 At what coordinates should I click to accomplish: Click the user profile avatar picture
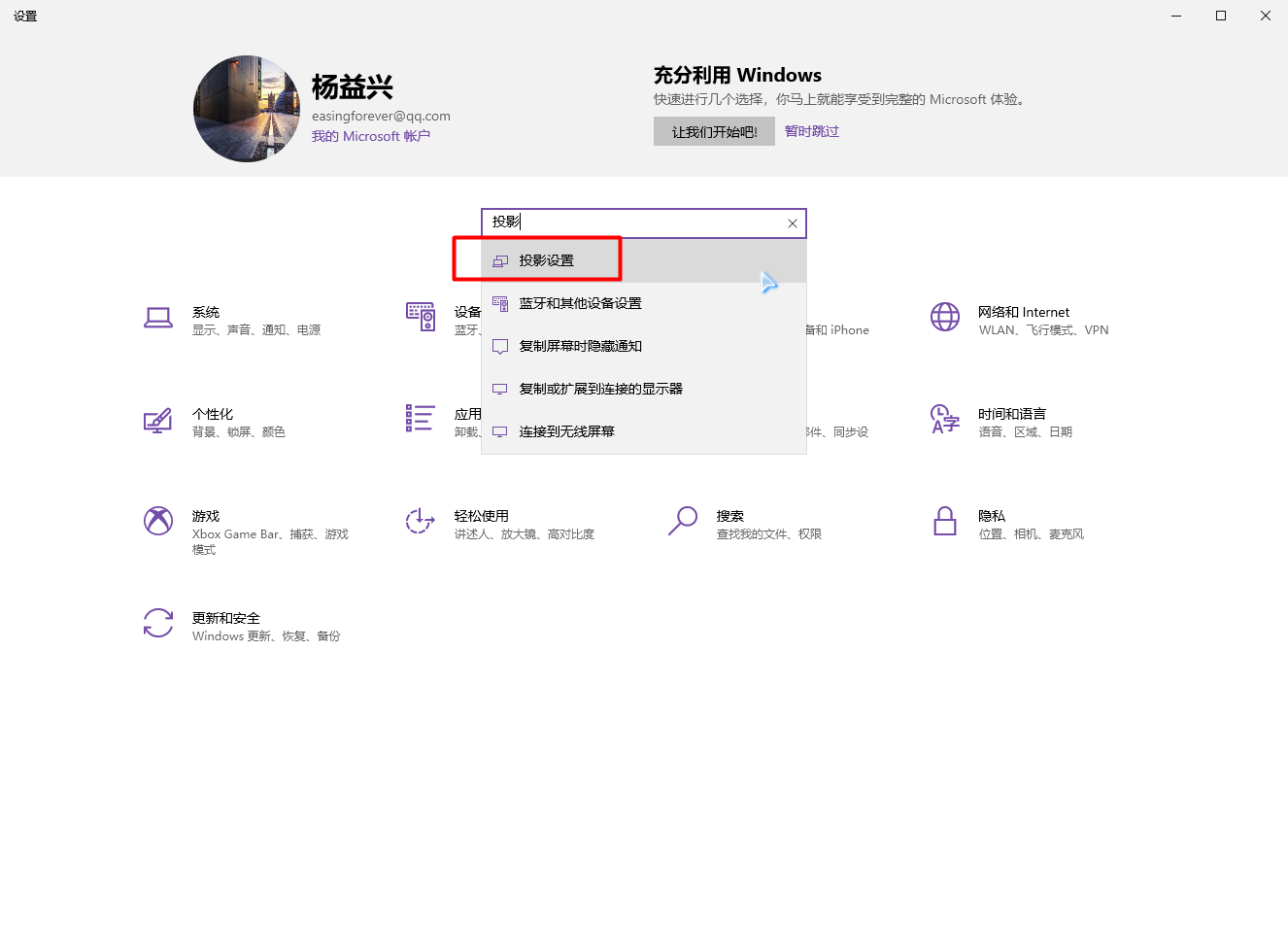(x=247, y=109)
